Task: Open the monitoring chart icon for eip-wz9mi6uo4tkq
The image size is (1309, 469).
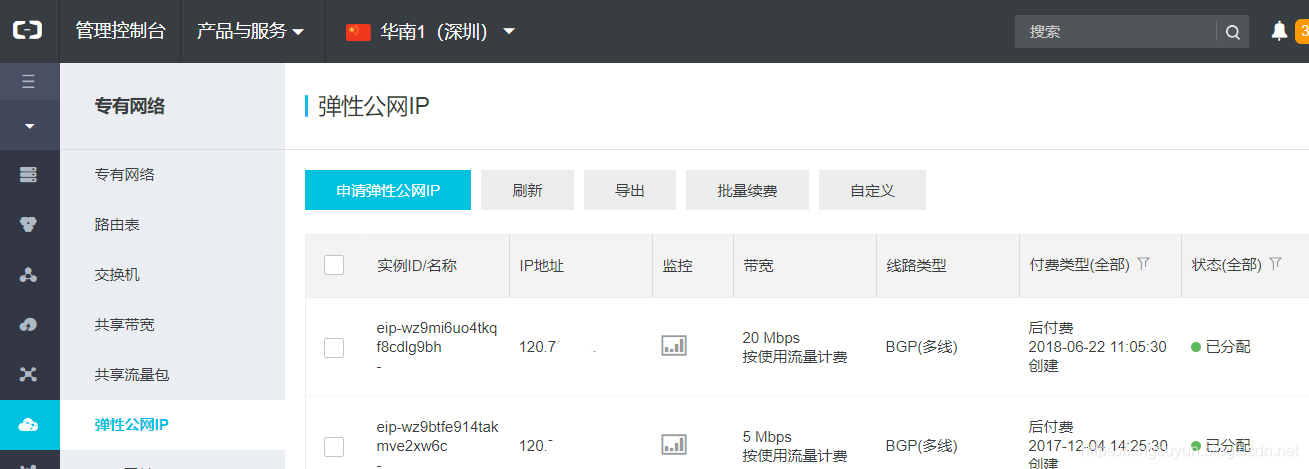Action: tap(674, 346)
